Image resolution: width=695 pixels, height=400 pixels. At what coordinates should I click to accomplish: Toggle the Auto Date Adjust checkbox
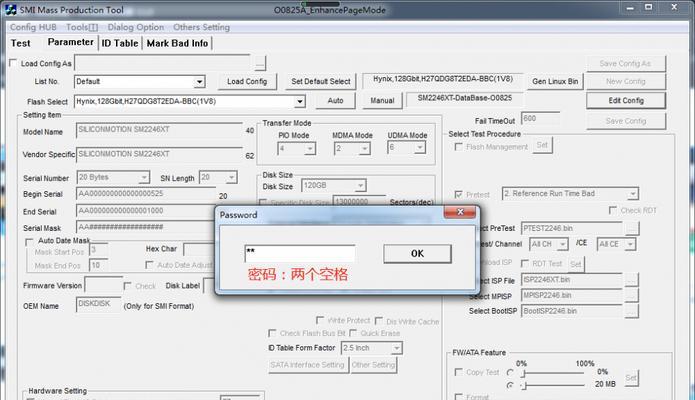coord(149,265)
